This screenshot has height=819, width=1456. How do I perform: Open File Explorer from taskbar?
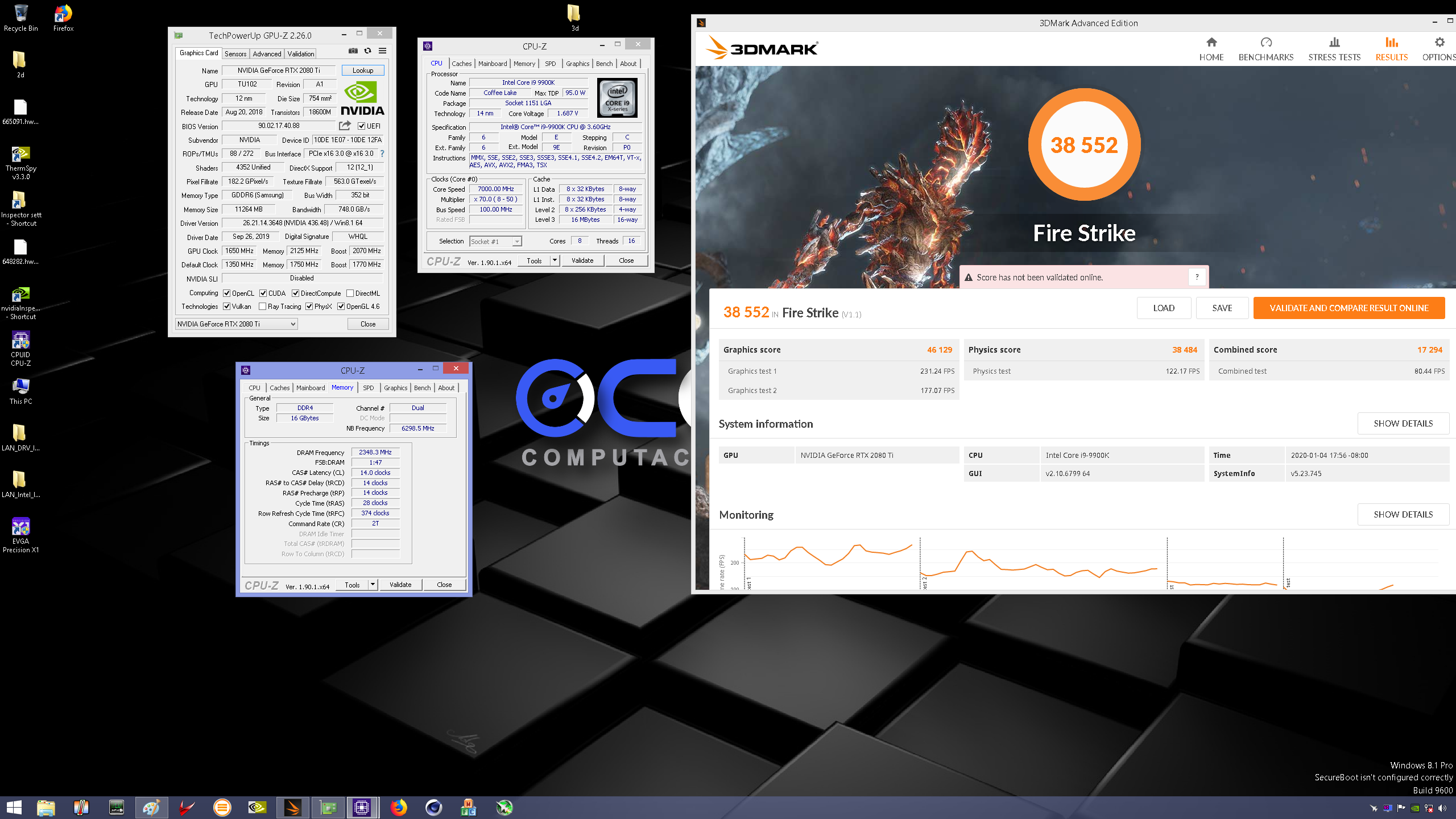pyautogui.click(x=46, y=808)
